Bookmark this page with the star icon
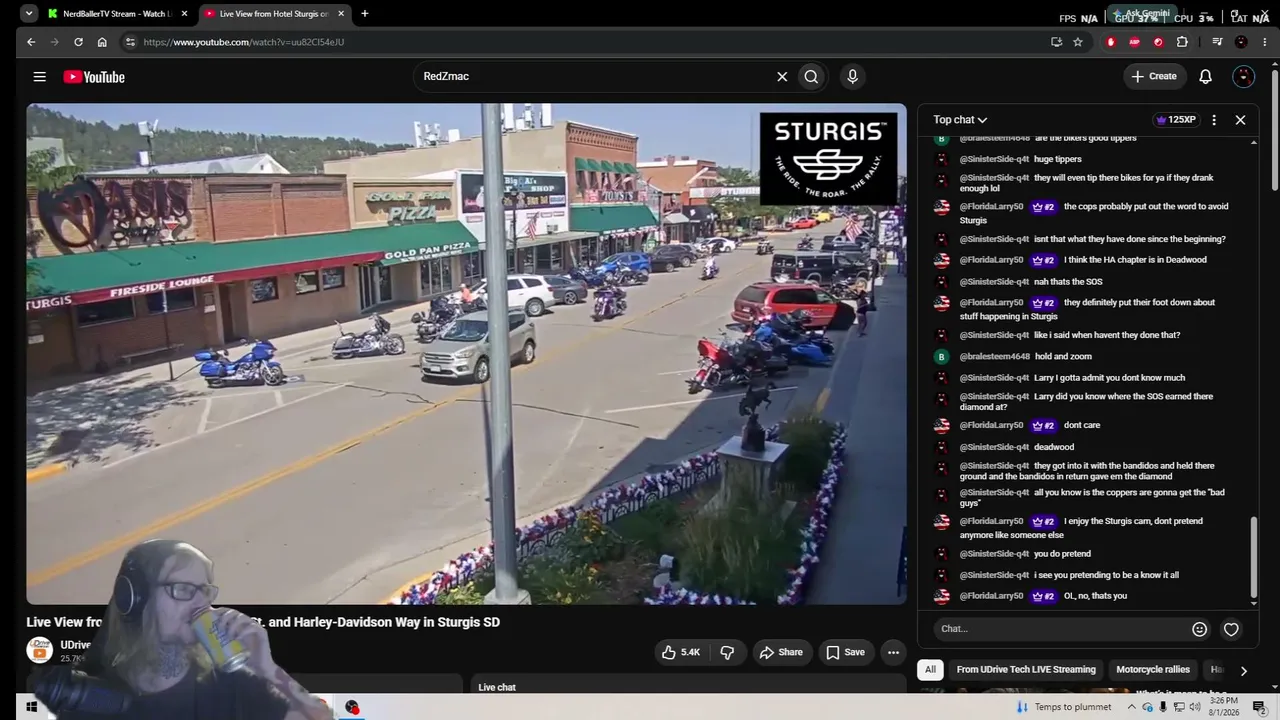 point(1078,42)
